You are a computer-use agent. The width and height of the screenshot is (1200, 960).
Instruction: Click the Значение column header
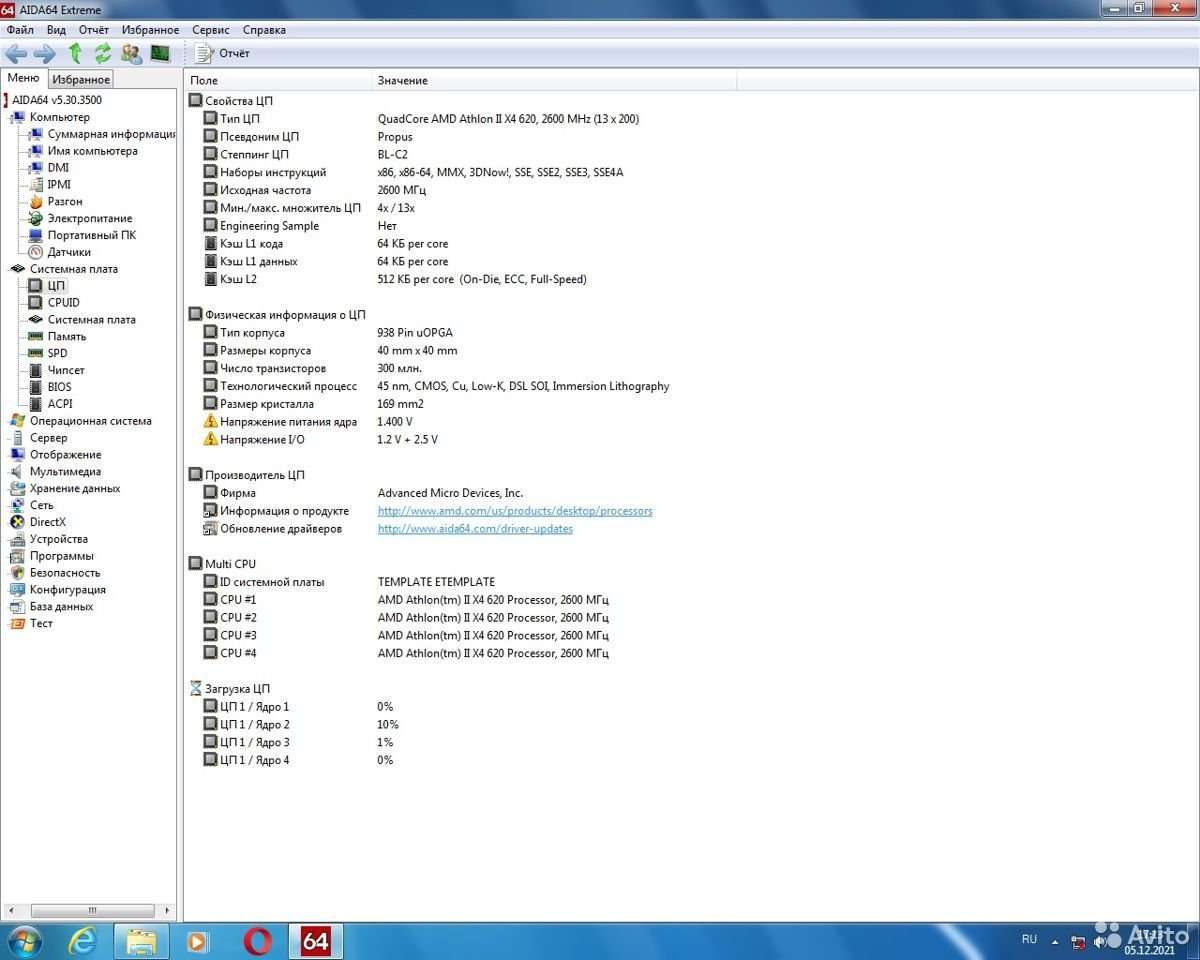pyautogui.click(x=555, y=80)
